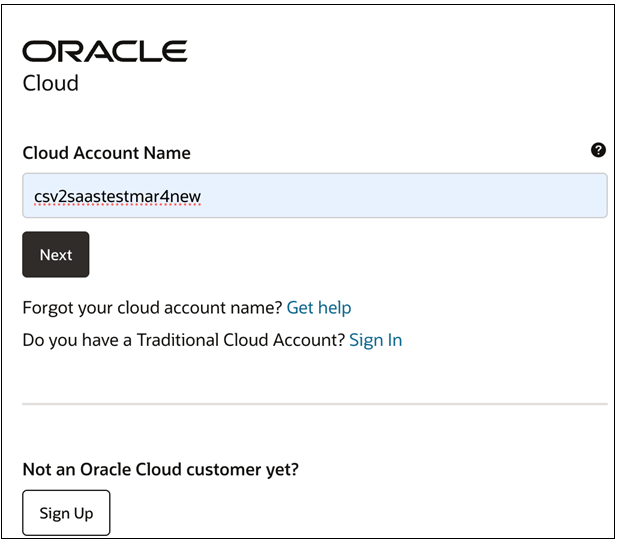Image resolution: width=619 pixels, height=540 pixels.
Task: Click the Sign Up button
Action: click(x=66, y=513)
